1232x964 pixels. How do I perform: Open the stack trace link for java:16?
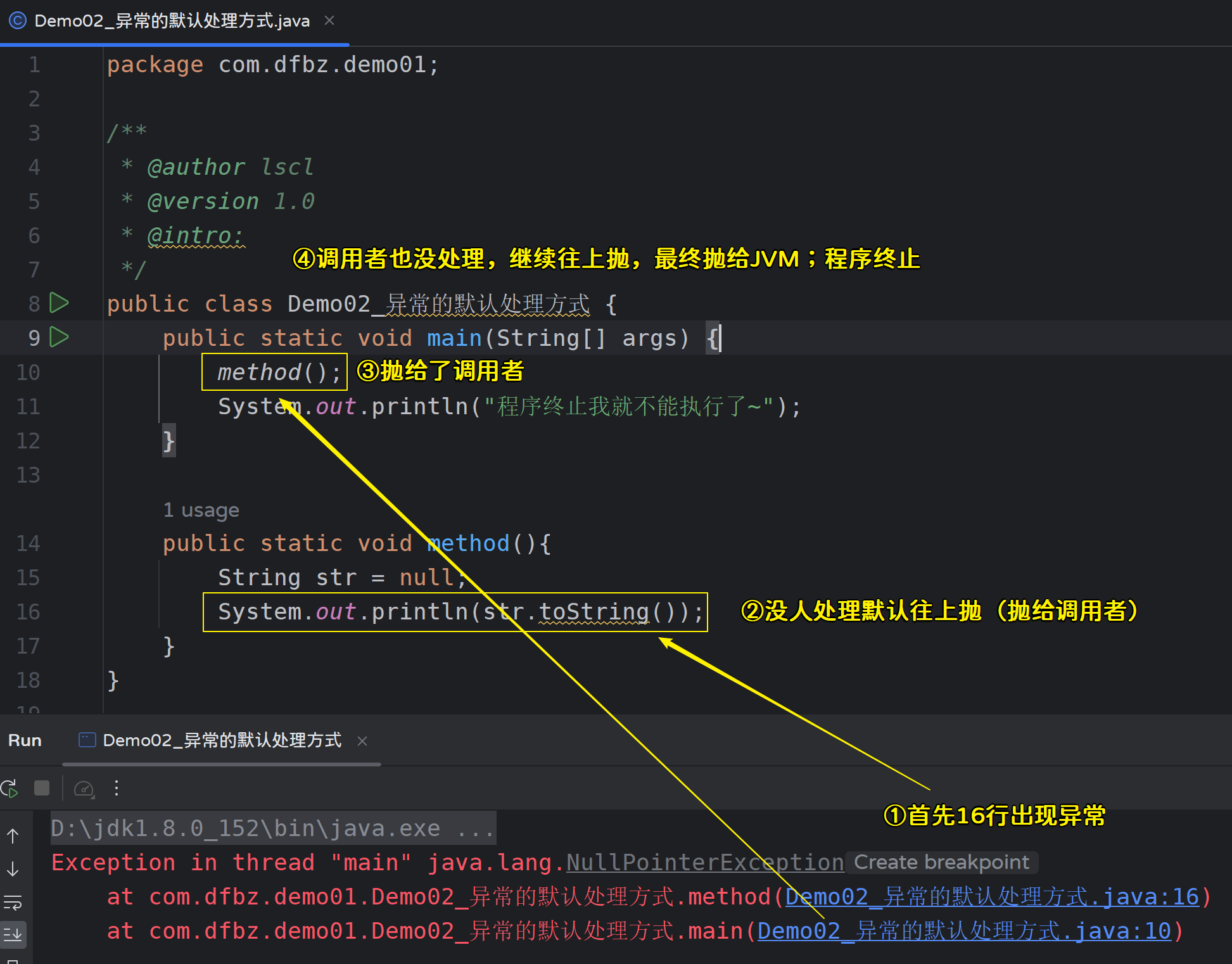[992, 897]
